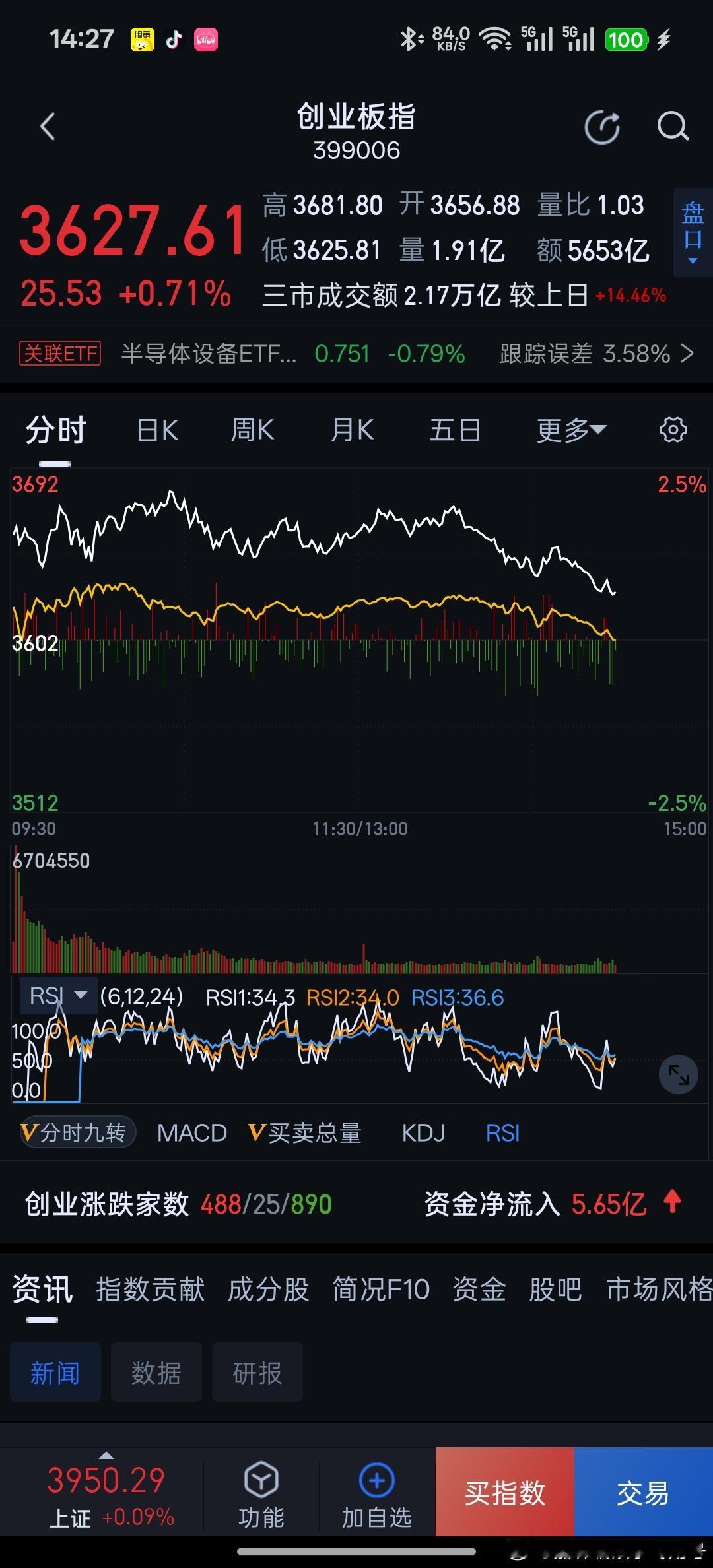The image size is (713, 1568).
Task: Open the 资讯 tab
Action: 42,1289
